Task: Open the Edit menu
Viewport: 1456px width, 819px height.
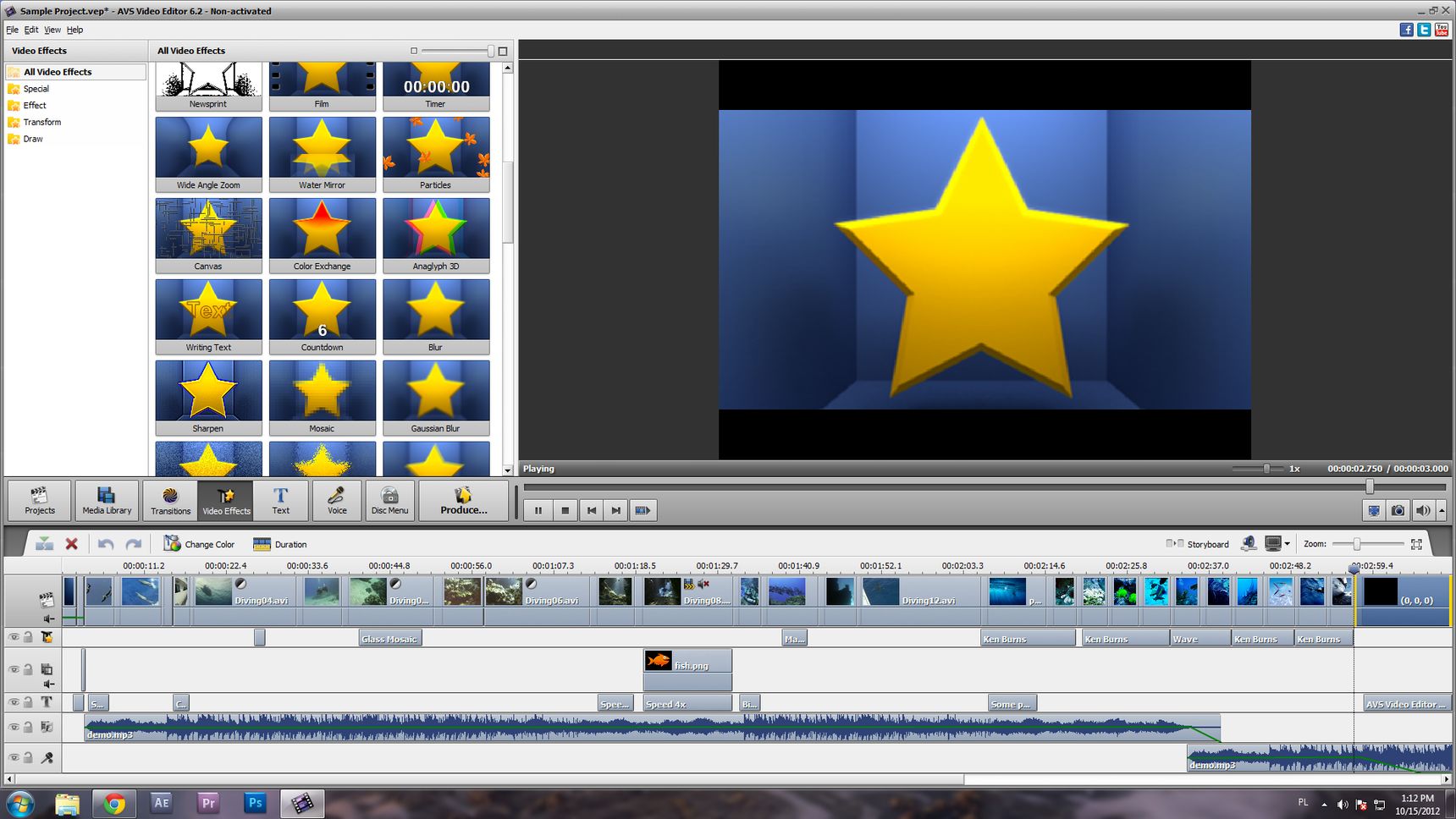Action: [30, 30]
